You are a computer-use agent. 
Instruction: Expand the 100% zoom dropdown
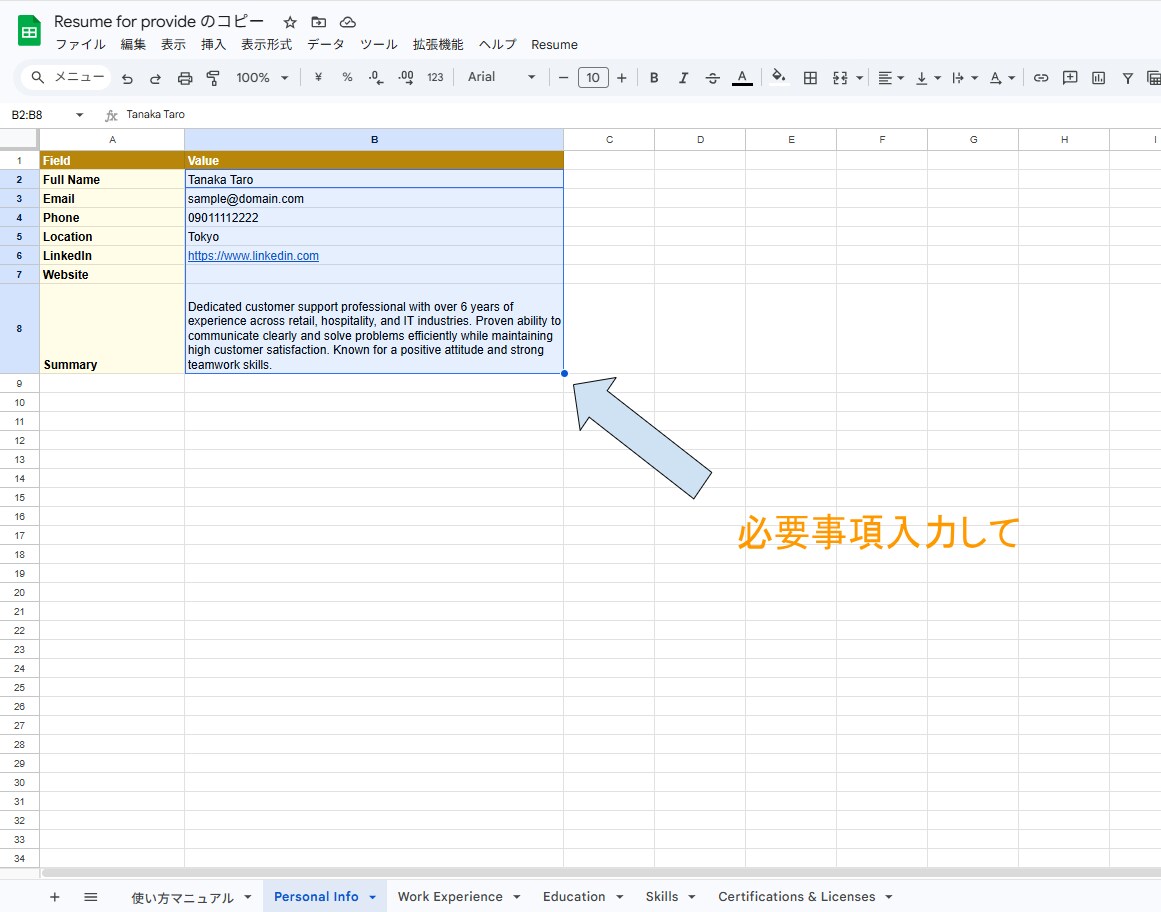(262, 78)
